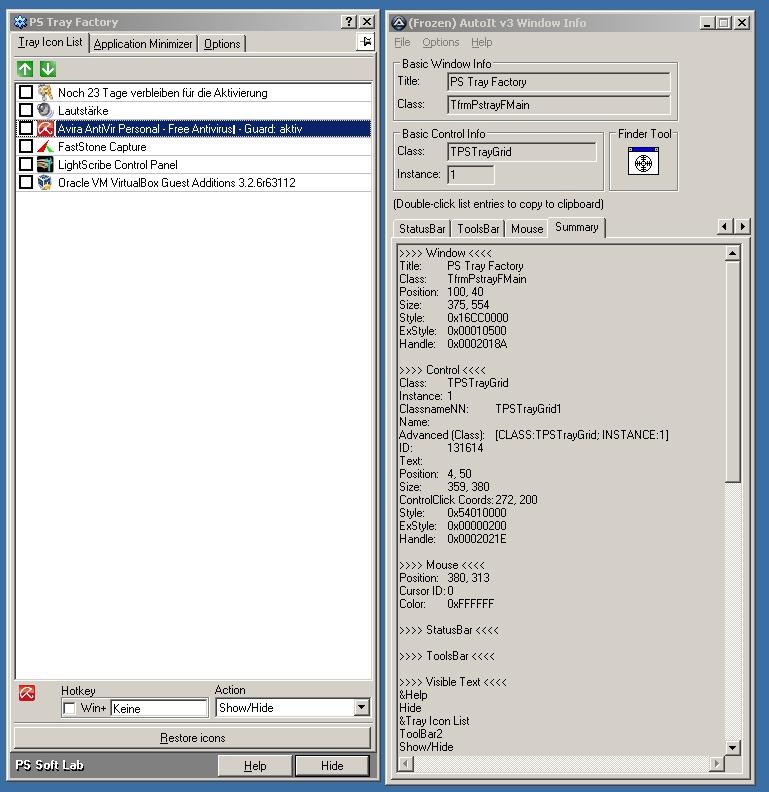This screenshot has height=792, width=769.
Task: Switch to the Application Minimizer tab
Action: click(143, 44)
